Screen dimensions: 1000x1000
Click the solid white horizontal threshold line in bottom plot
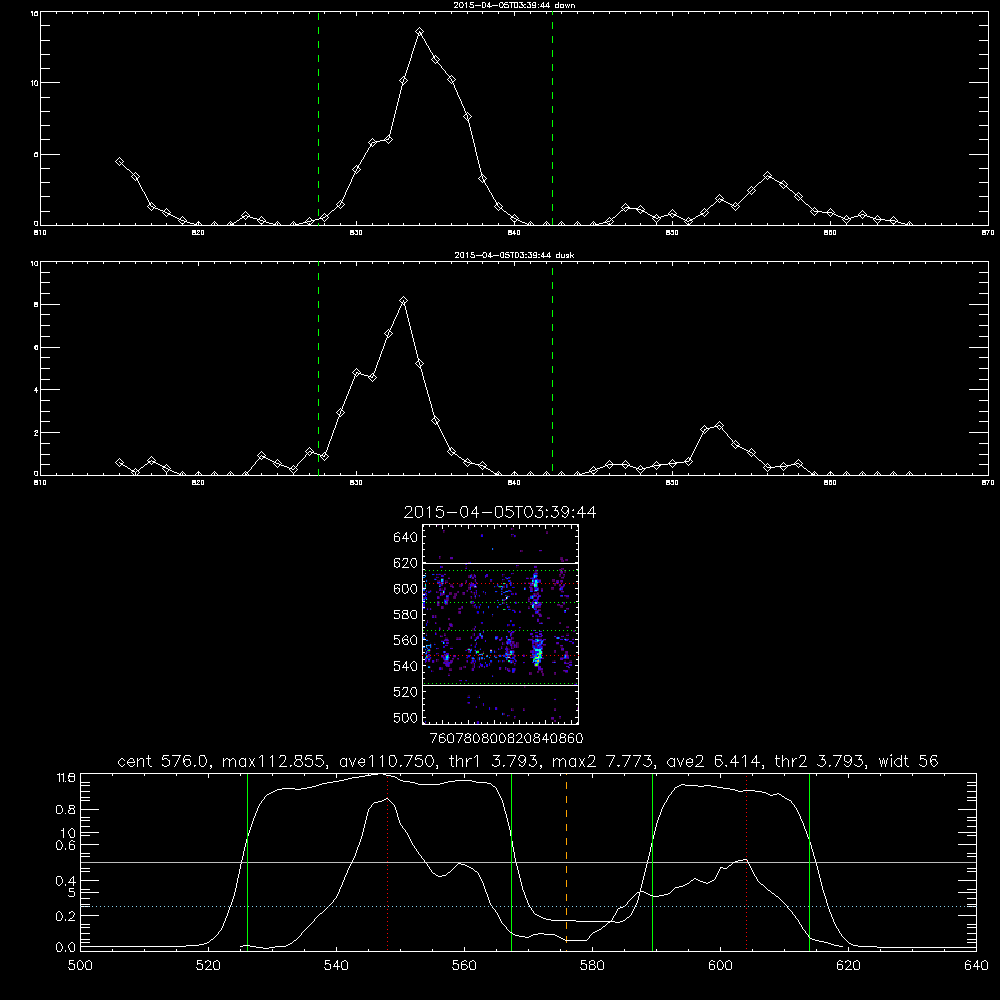528,862
